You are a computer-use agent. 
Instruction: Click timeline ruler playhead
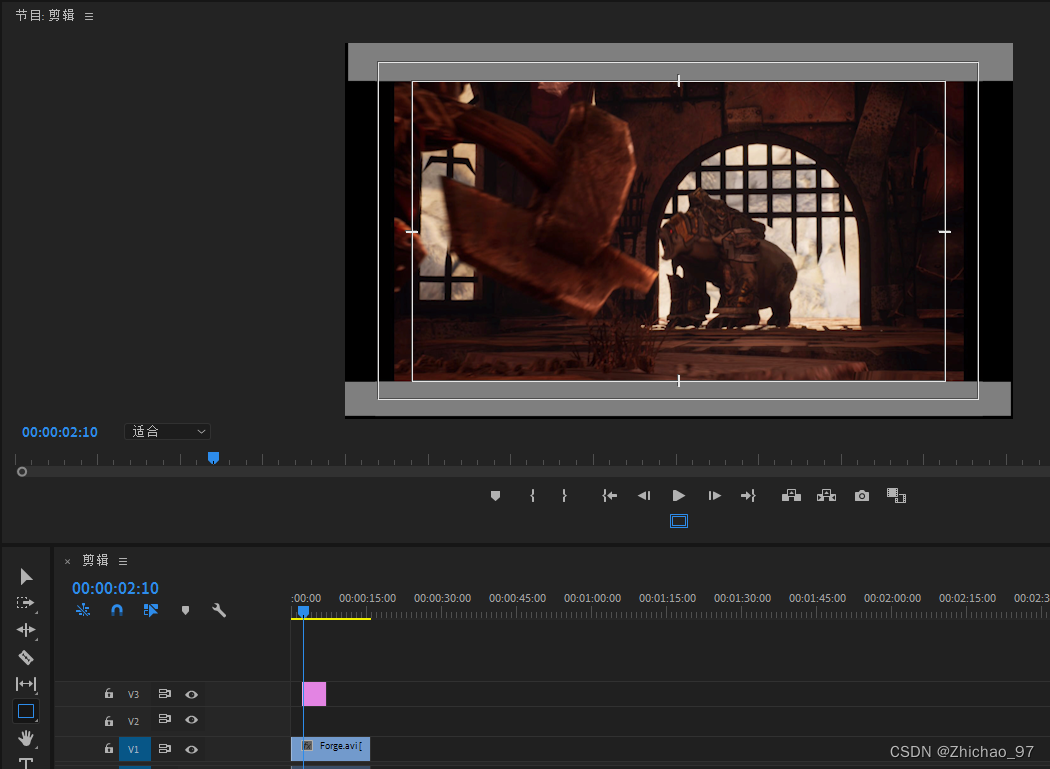click(303, 611)
